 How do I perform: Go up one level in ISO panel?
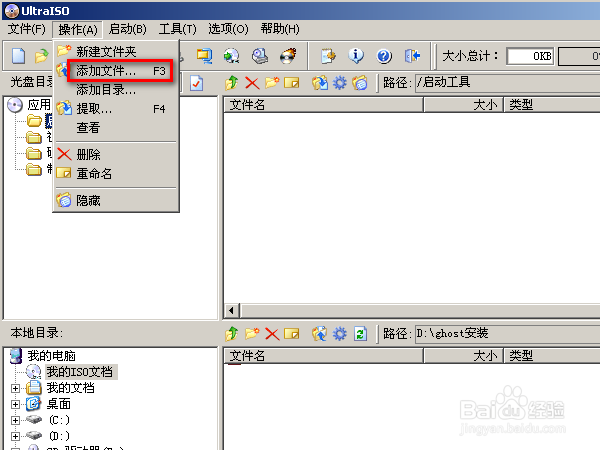[x=232, y=83]
